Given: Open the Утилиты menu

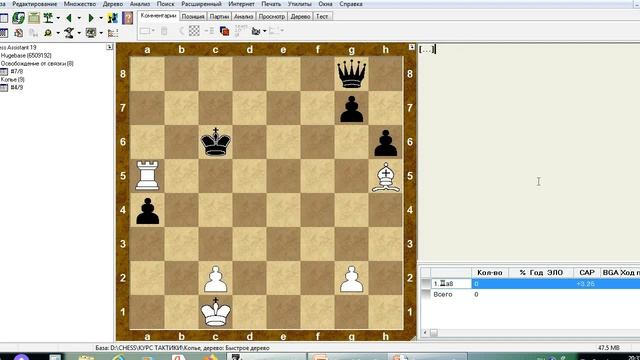Looking at the screenshot, I should (300, 4).
